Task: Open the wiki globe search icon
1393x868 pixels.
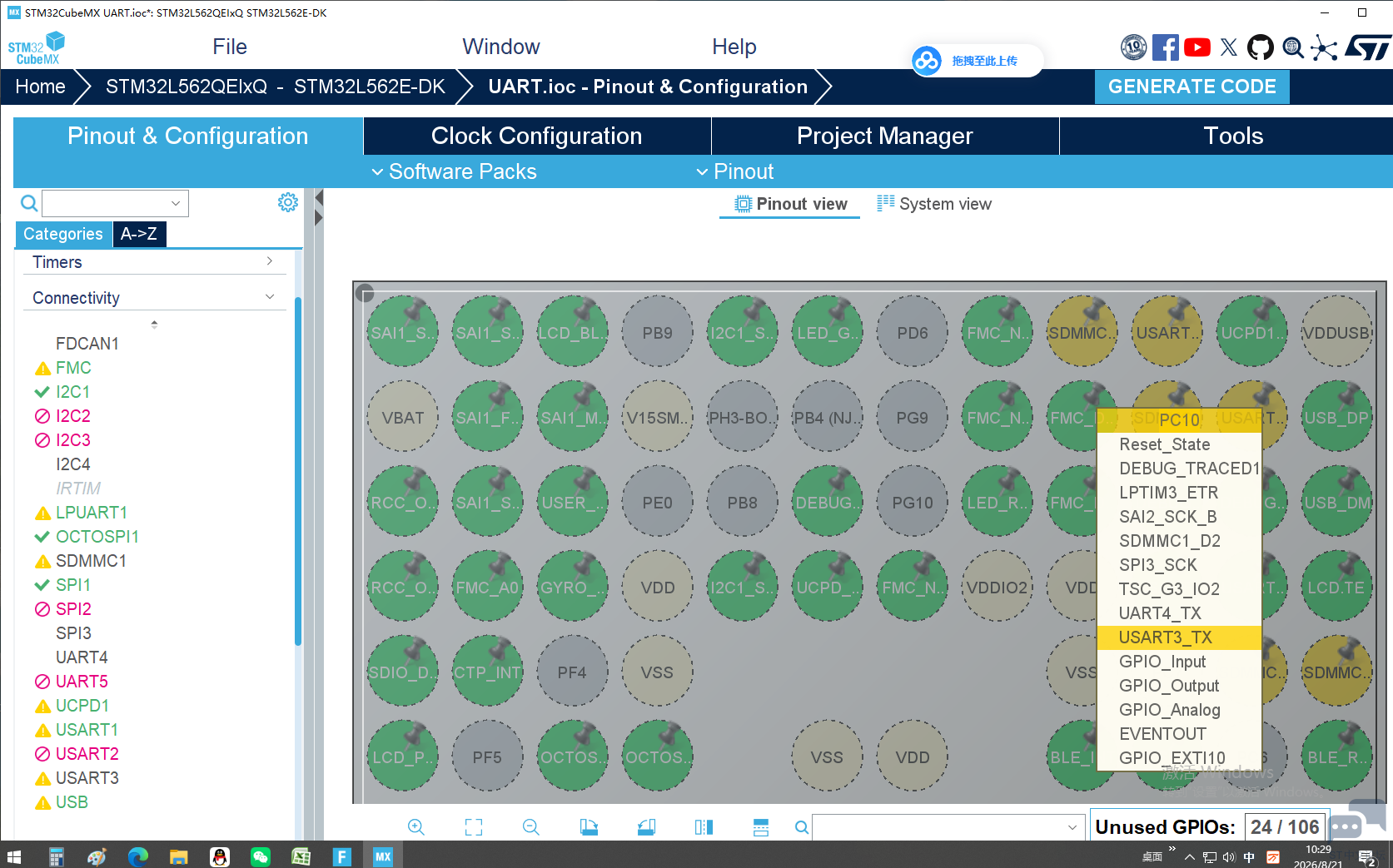Action: [1293, 48]
